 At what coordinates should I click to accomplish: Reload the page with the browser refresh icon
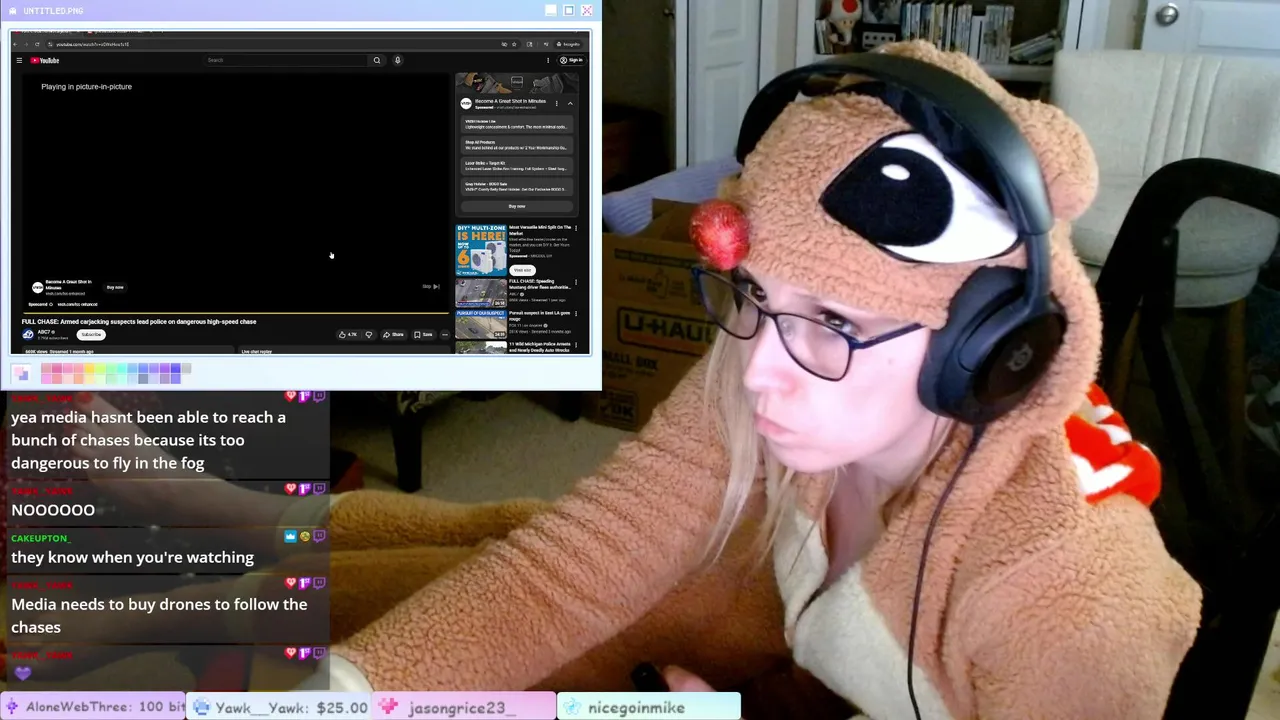37,44
